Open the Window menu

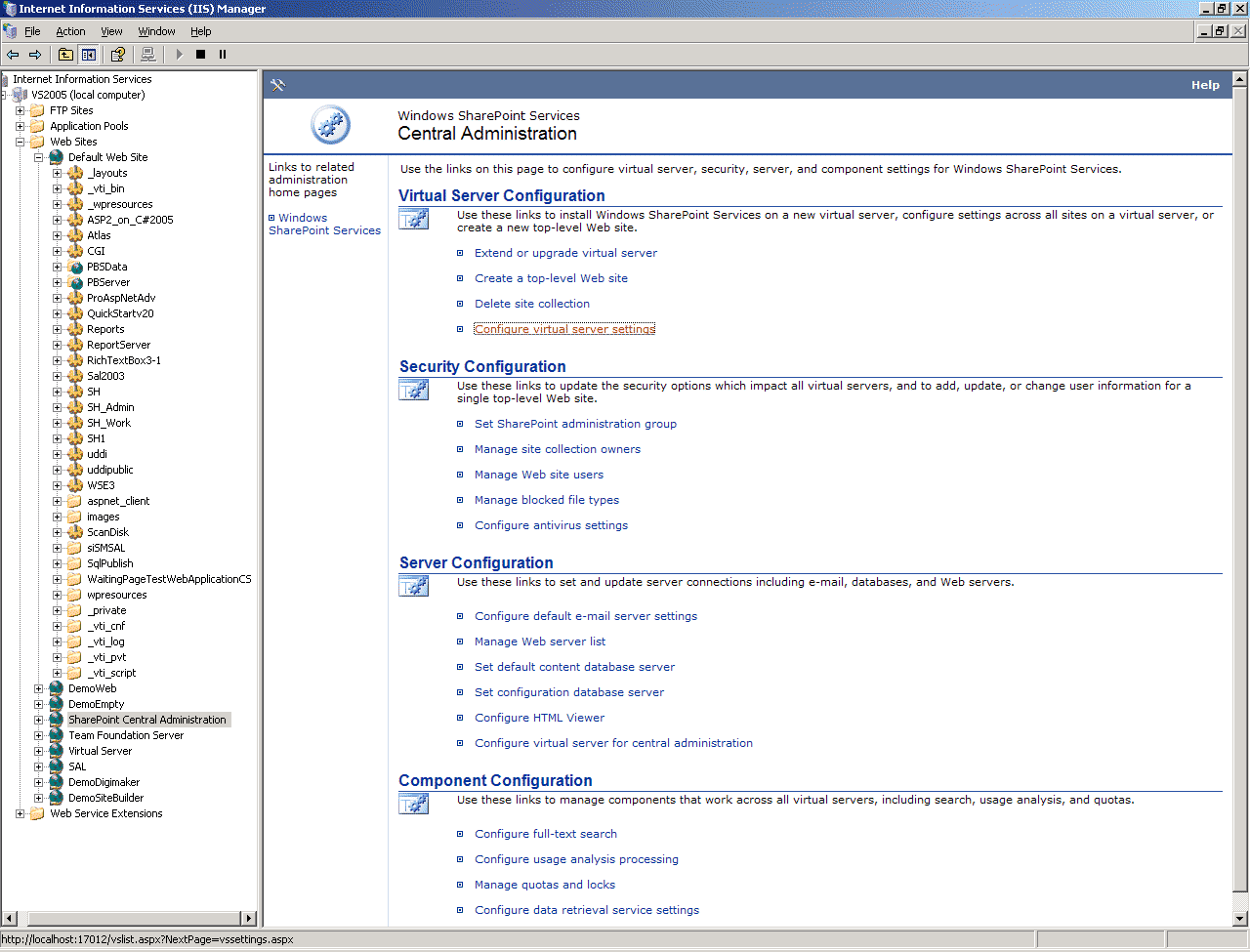(x=156, y=31)
